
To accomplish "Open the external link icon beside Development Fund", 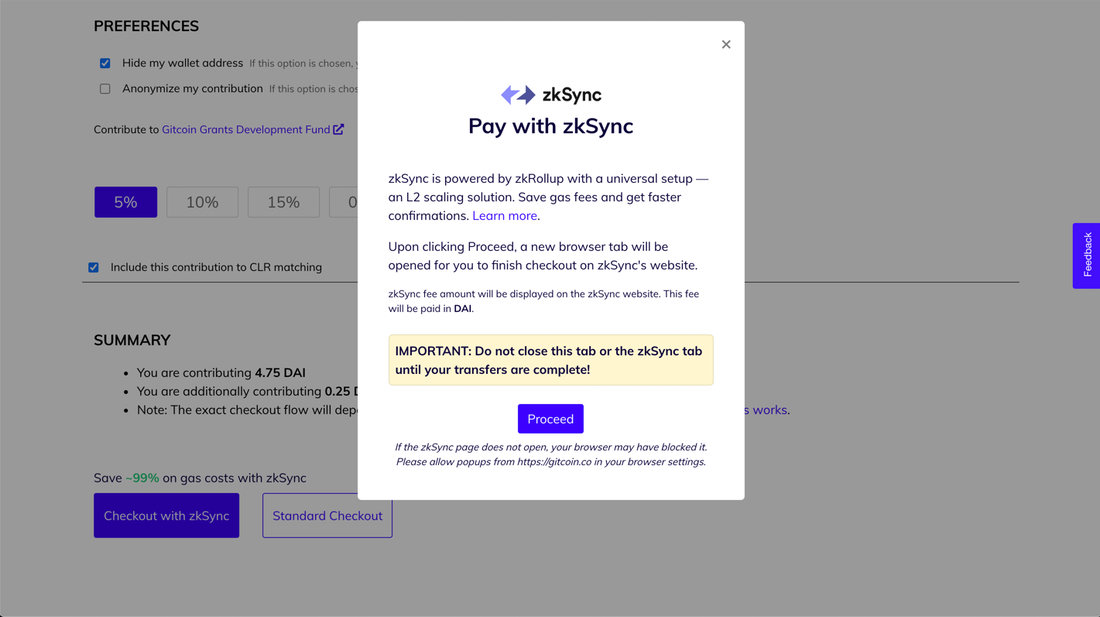I will tap(338, 130).
